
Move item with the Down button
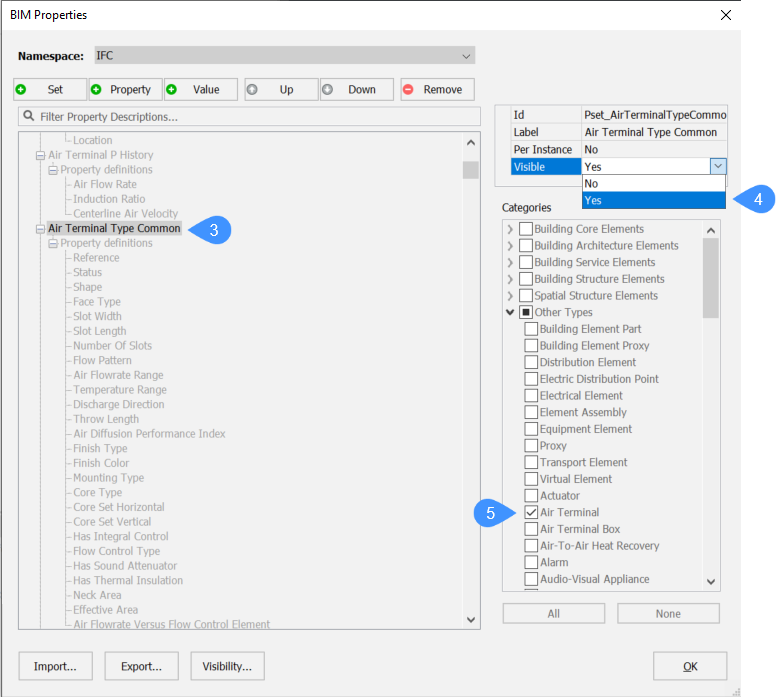(x=354, y=89)
